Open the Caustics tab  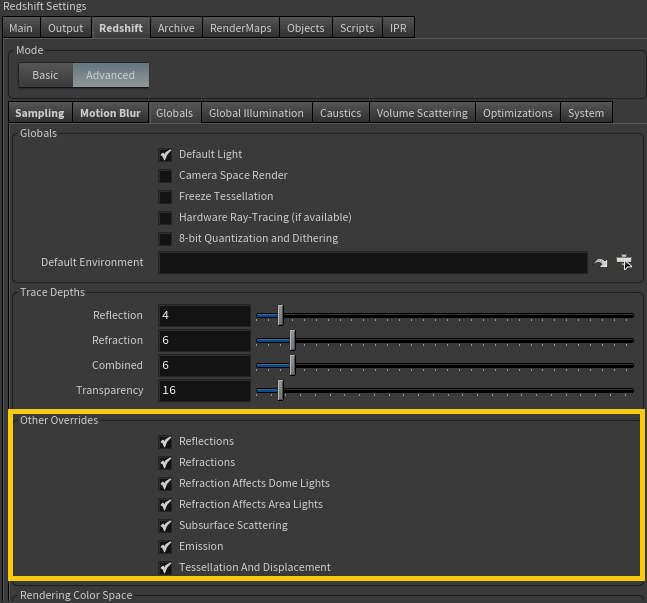[340, 113]
